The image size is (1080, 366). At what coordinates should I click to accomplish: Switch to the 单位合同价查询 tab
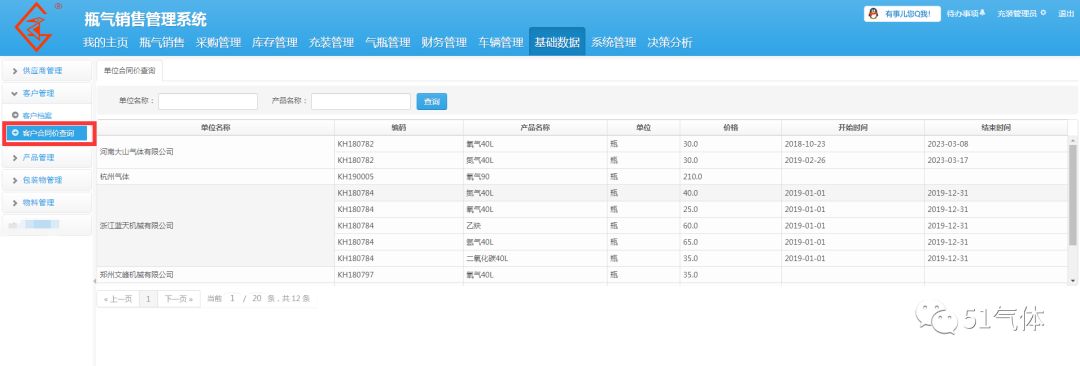(x=129, y=71)
